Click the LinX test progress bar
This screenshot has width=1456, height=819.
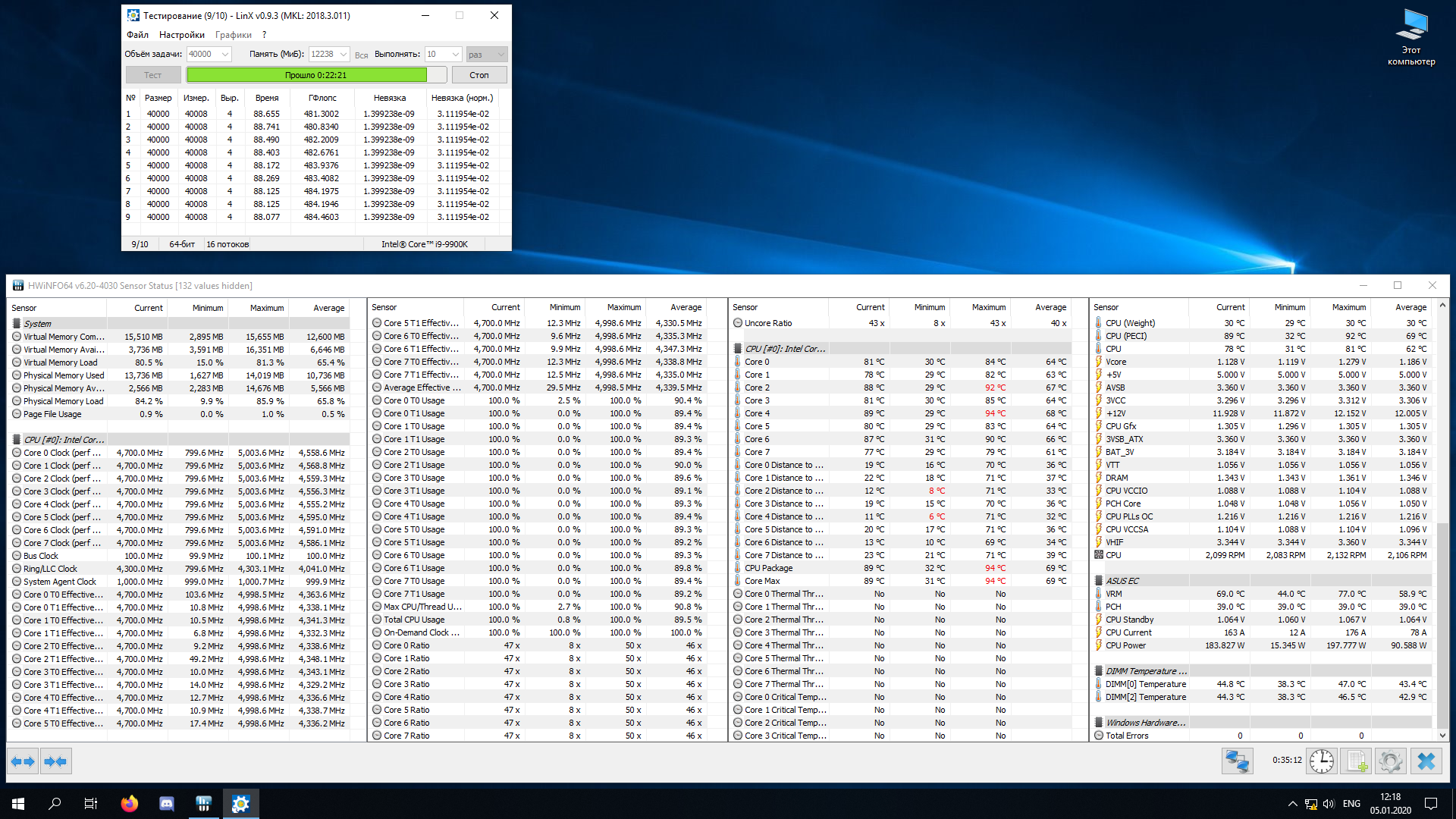pyautogui.click(x=315, y=75)
